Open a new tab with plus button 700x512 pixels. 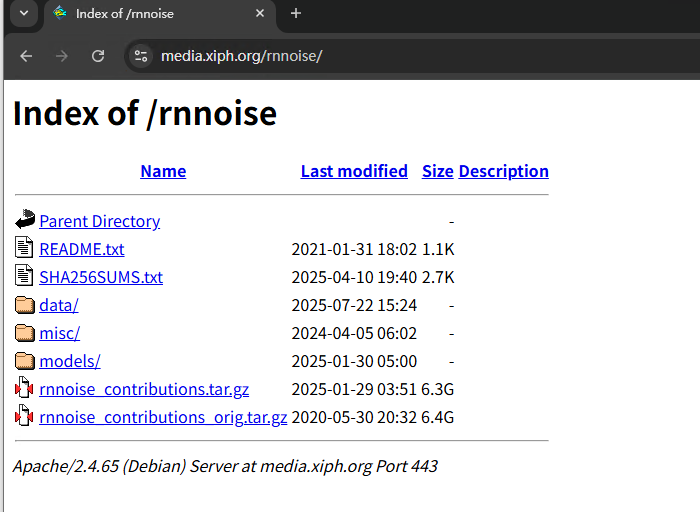[x=296, y=14]
